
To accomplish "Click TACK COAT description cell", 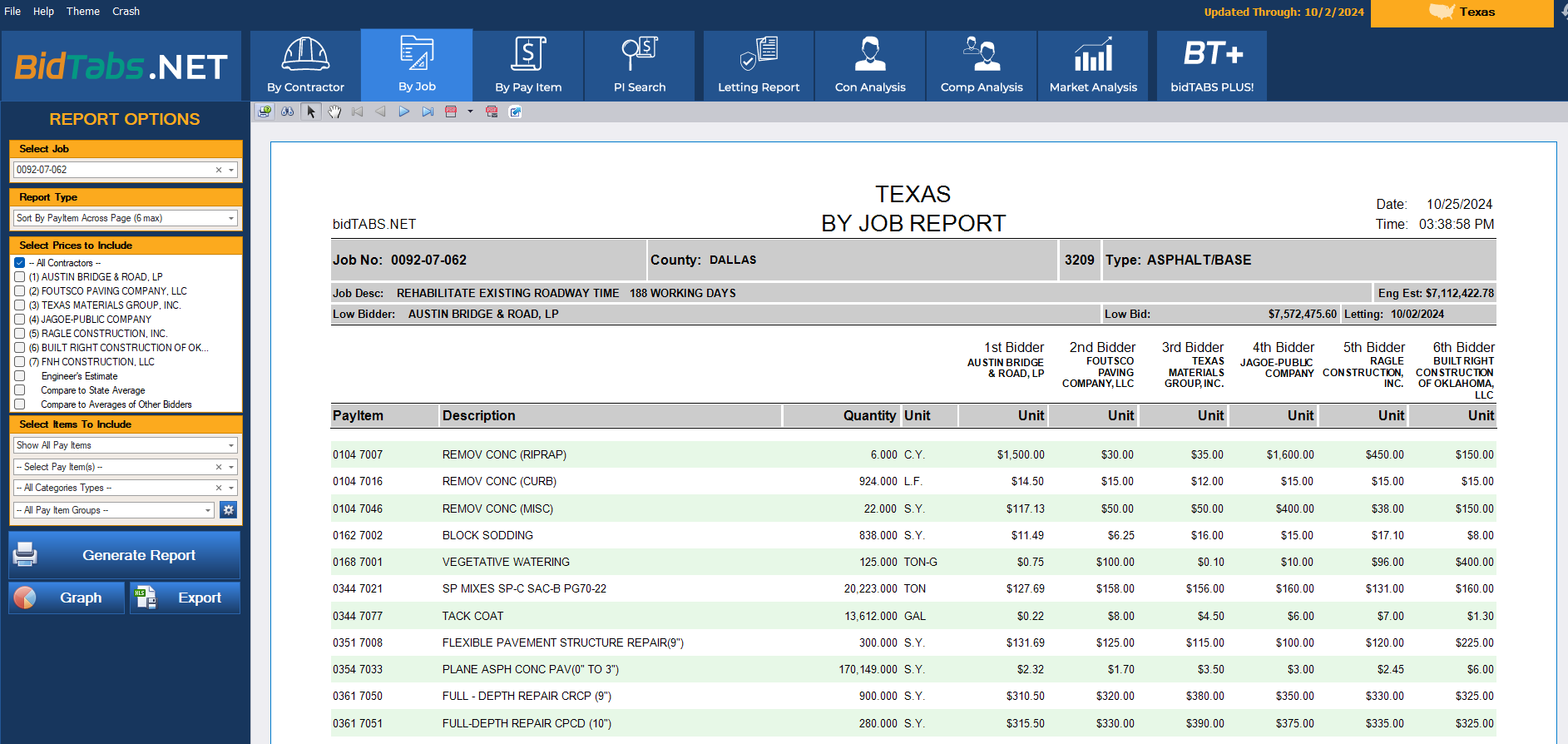I will coord(472,616).
